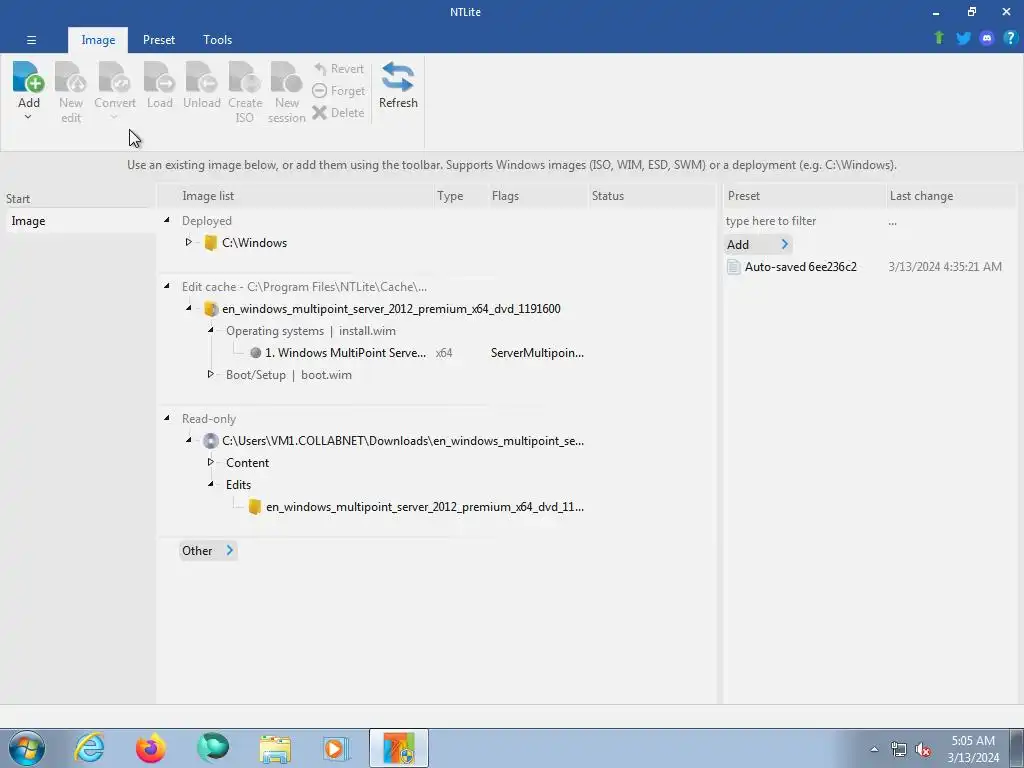Image resolution: width=1024 pixels, height=768 pixels.
Task: Click the Preset column header
Action: 804,196
